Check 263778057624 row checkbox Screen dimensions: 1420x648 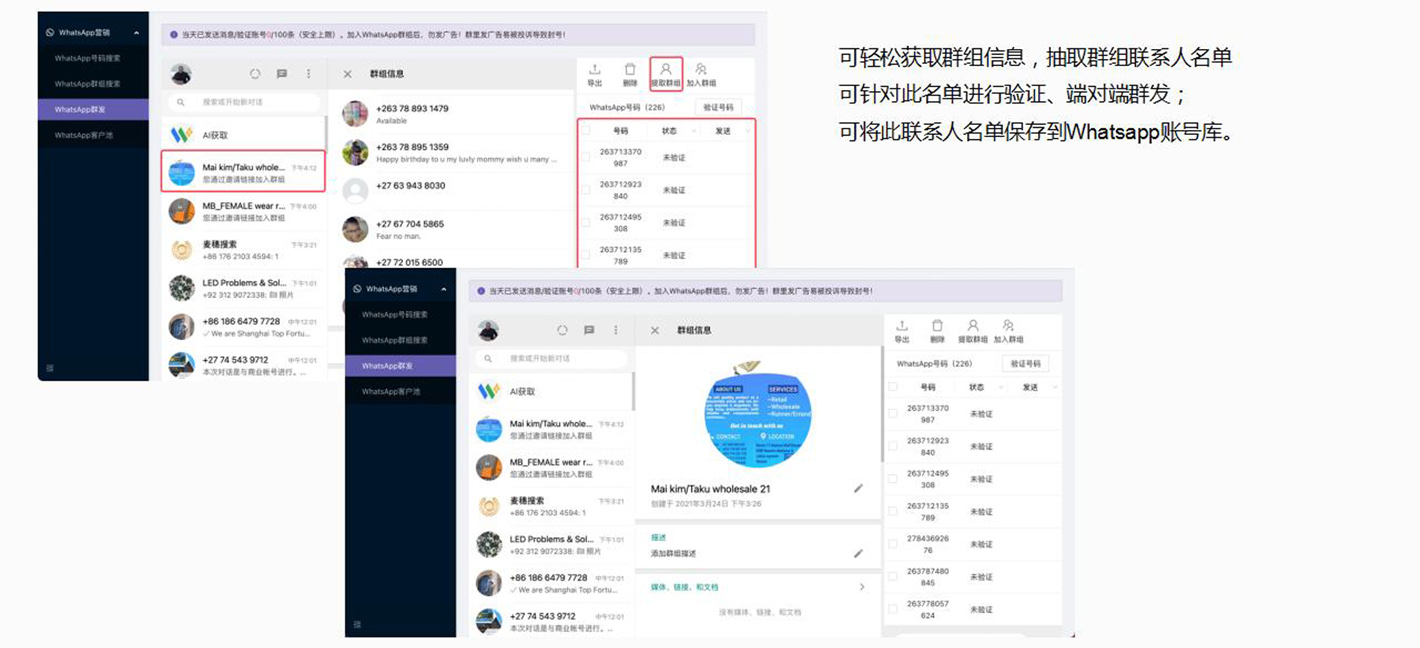pyautogui.click(x=893, y=609)
